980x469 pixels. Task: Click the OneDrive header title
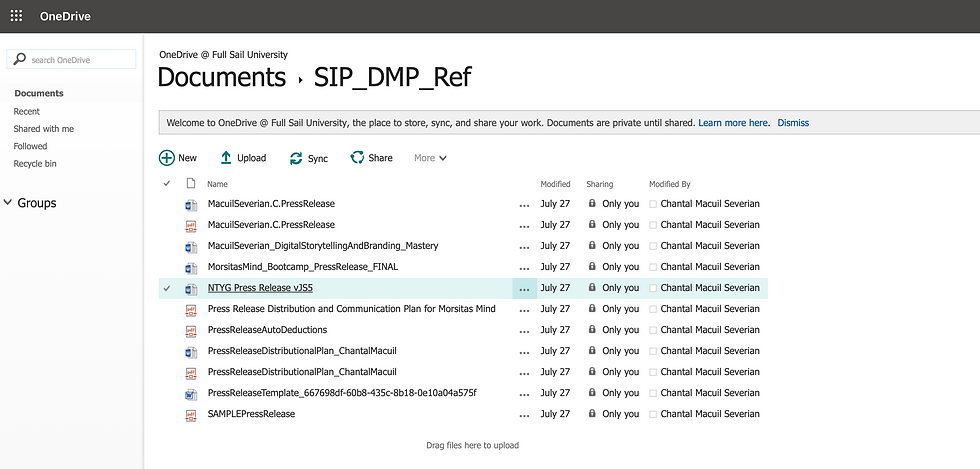pos(65,16)
